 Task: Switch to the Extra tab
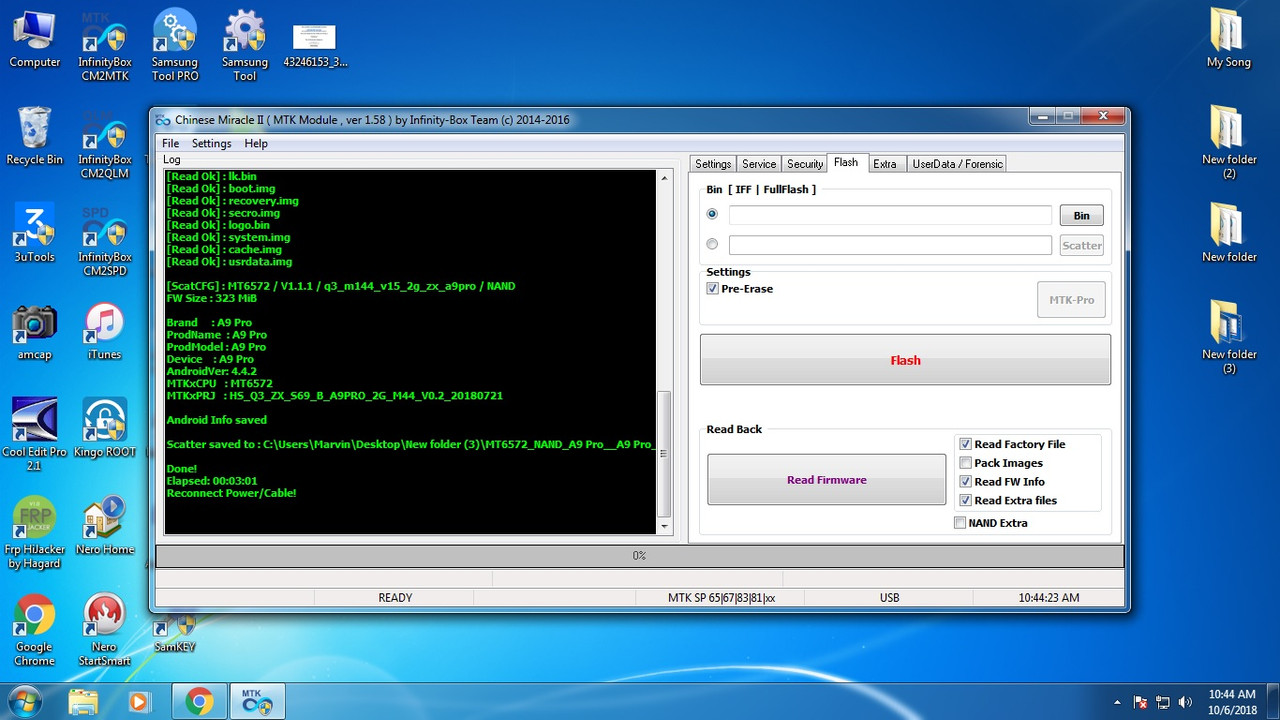pyautogui.click(x=885, y=164)
